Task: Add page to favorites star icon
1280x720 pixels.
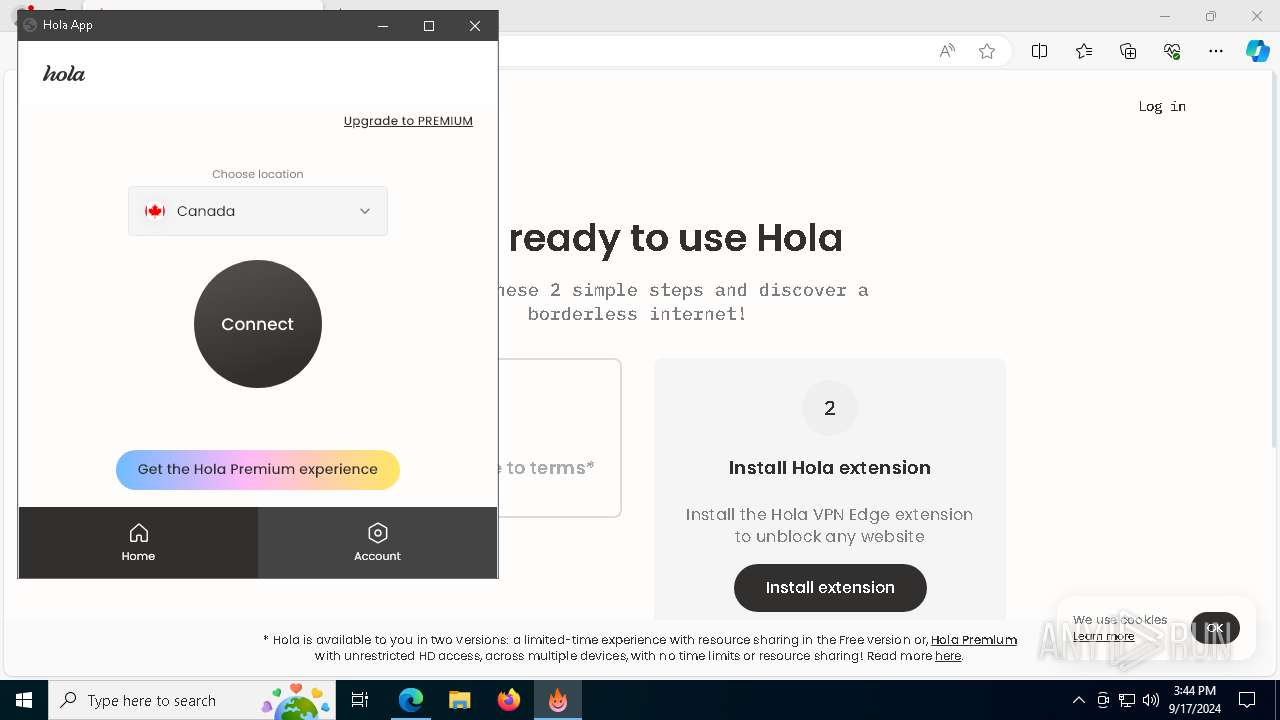Action: 987,51
